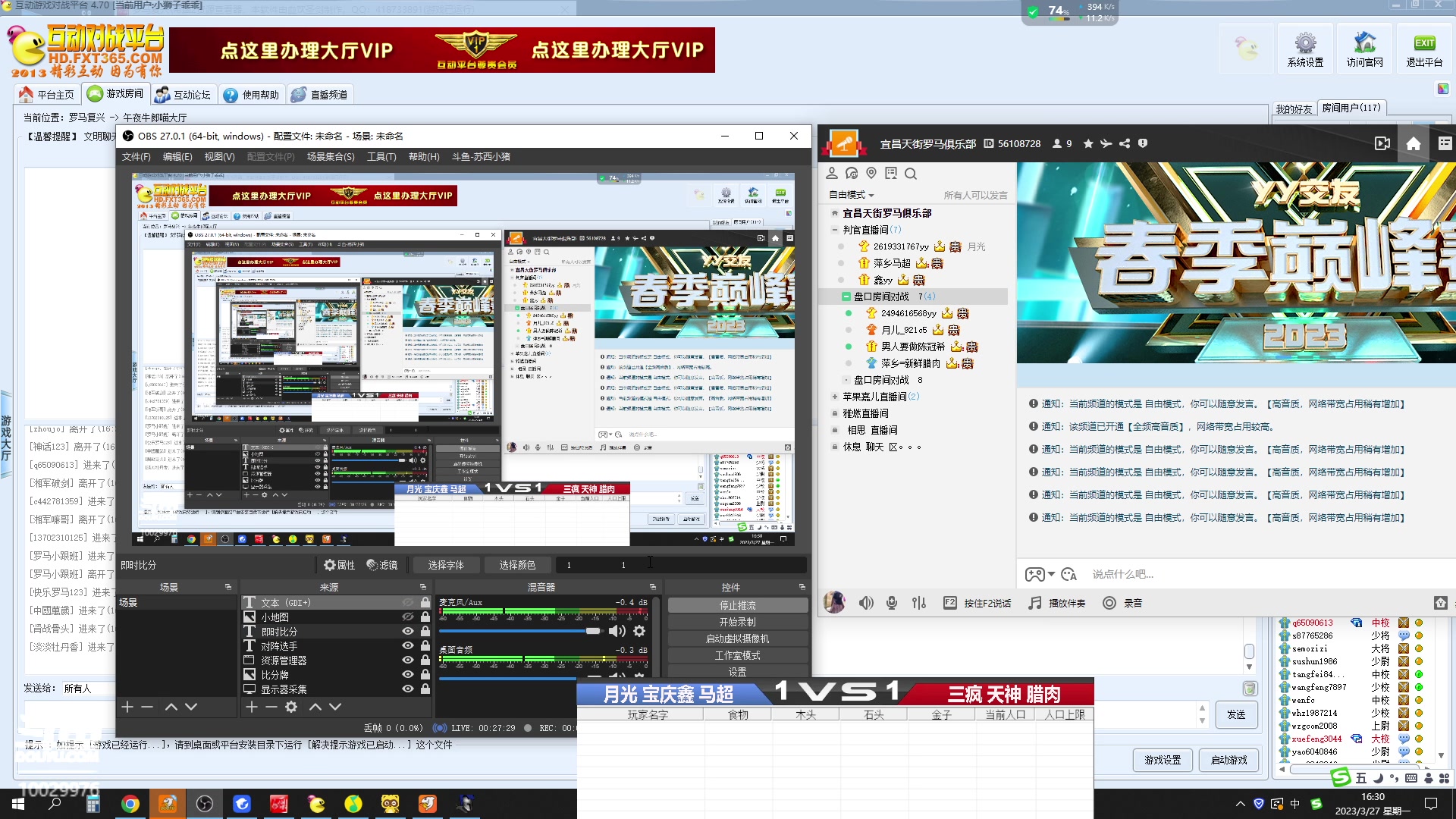Click 开始录制 button in OBS
Viewport: 1456px width, 819px height.
tap(737, 622)
